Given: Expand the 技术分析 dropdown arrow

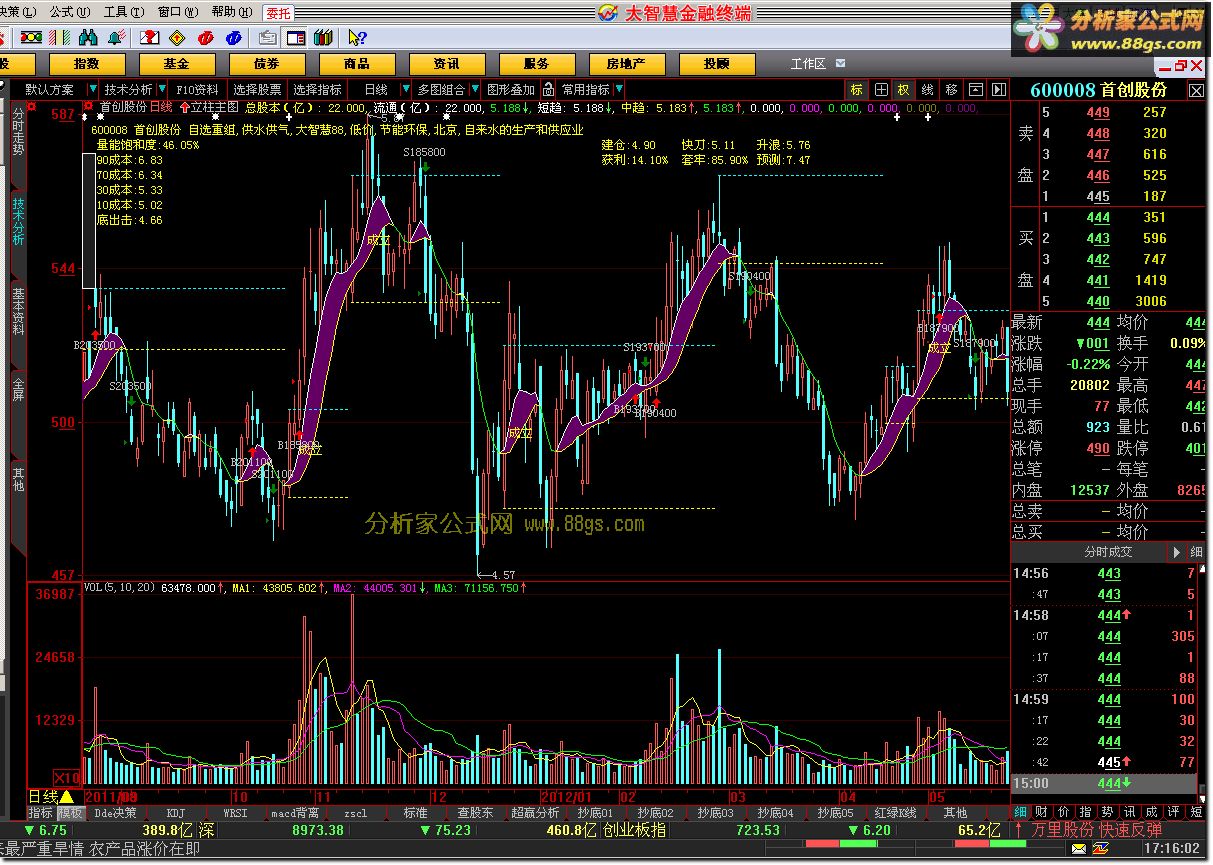Looking at the screenshot, I should [162, 89].
